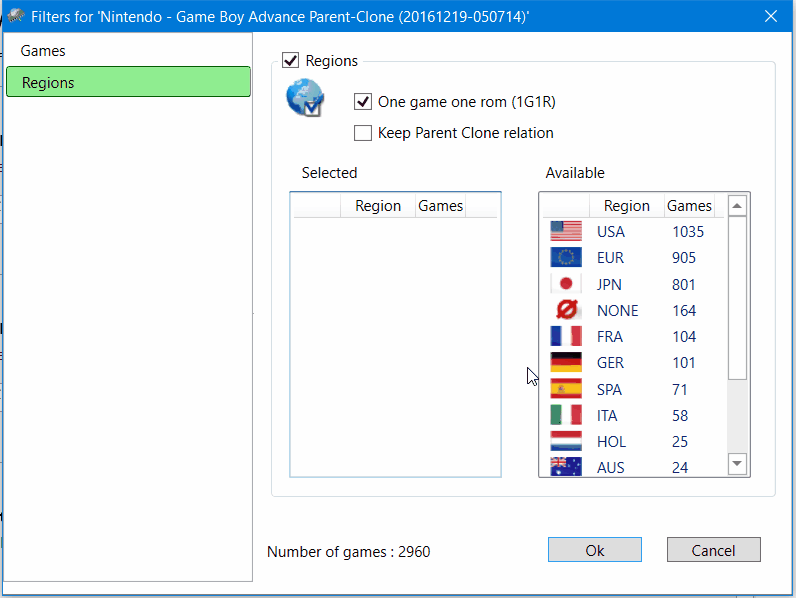Image resolution: width=796 pixels, height=598 pixels.
Task: Click the globe regions icon
Action: pyautogui.click(x=305, y=97)
